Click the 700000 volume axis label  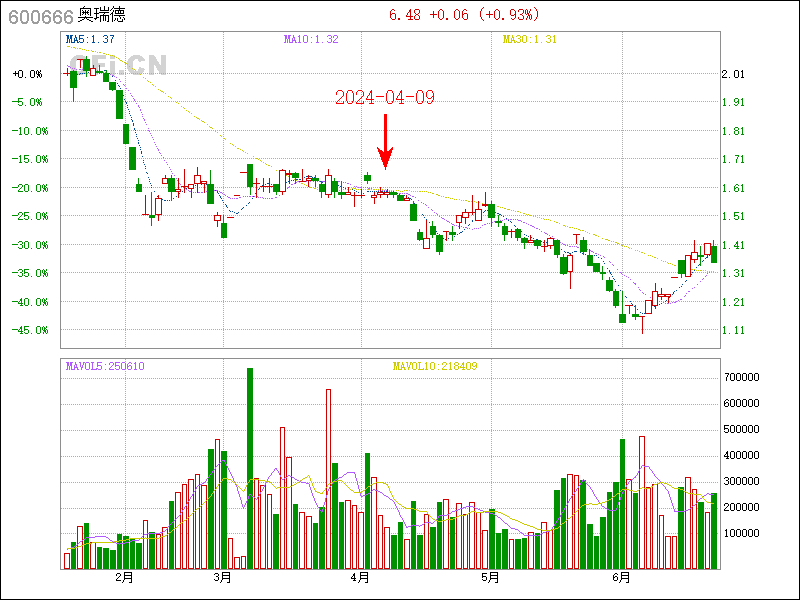point(745,377)
